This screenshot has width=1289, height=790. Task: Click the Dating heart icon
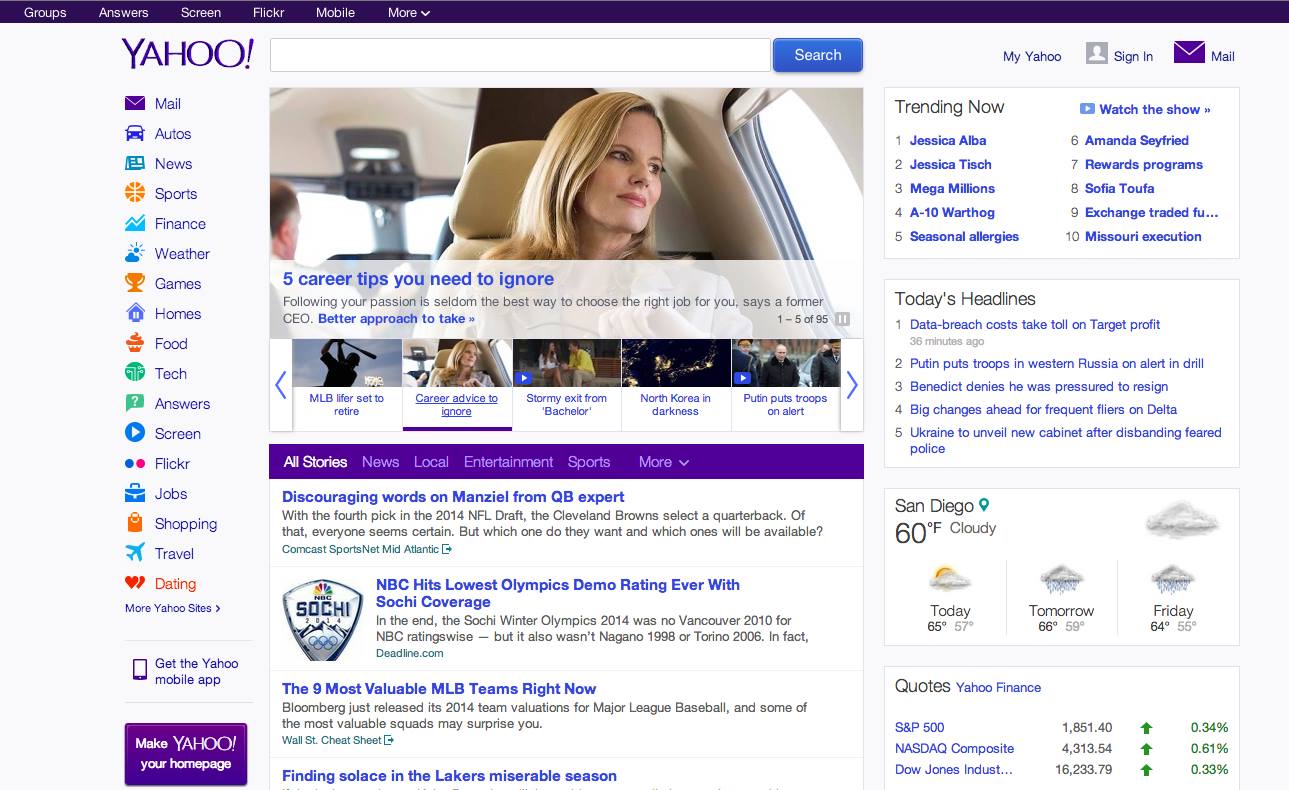[135, 583]
